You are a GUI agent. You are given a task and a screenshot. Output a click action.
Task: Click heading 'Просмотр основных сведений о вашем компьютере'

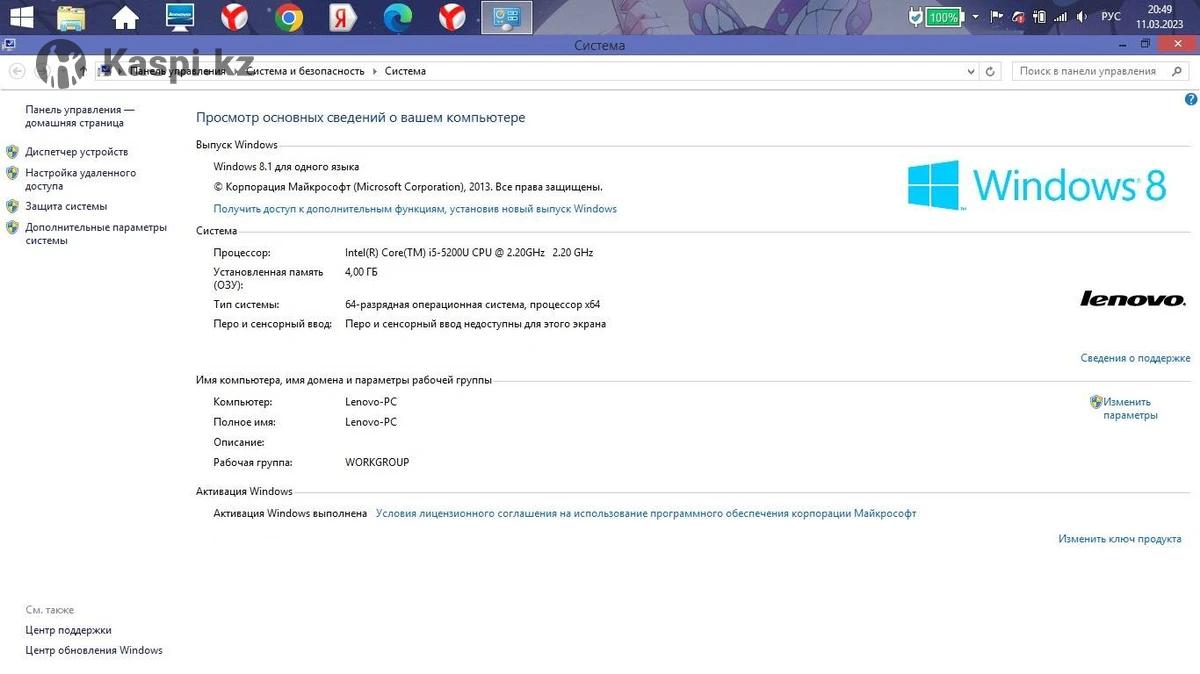coord(360,117)
